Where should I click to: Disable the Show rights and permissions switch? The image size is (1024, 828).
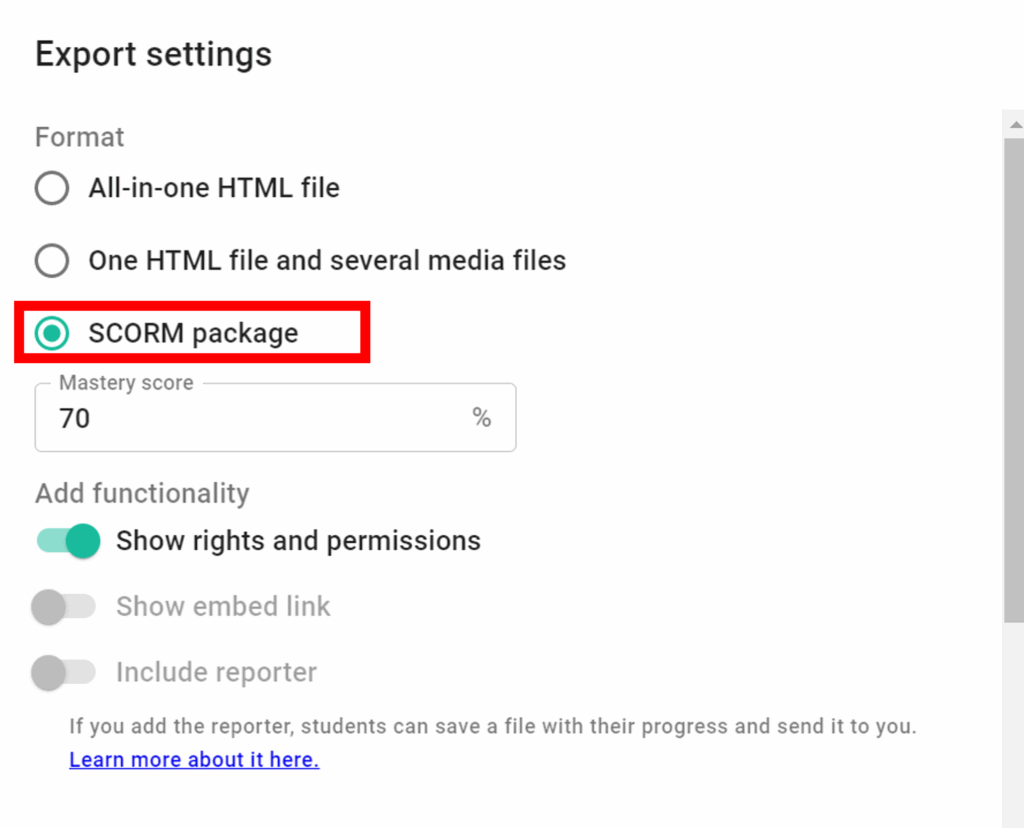click(x=69, y=541)
